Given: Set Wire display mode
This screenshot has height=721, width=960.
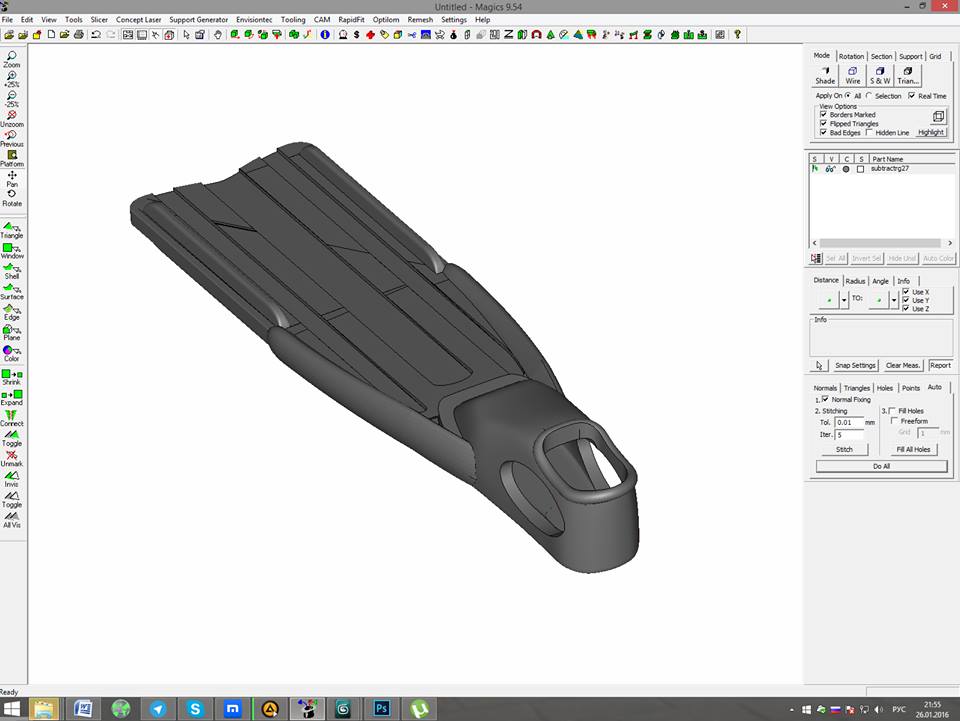Looking at the screenshot, I should 852,75.
